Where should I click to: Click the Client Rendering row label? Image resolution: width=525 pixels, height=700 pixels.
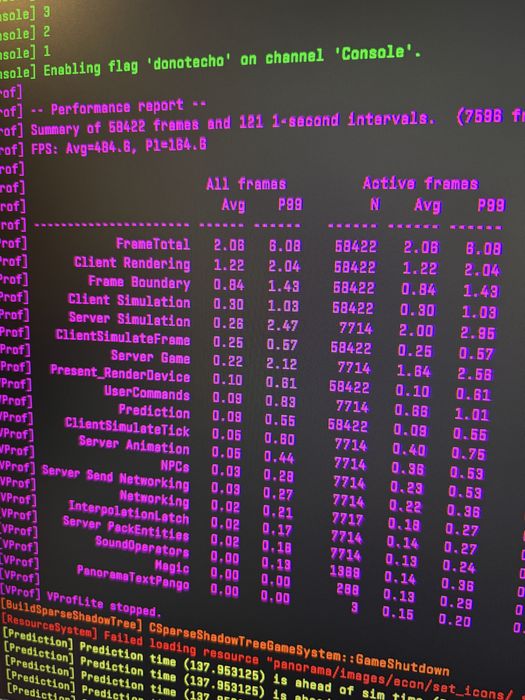(132, 263)
